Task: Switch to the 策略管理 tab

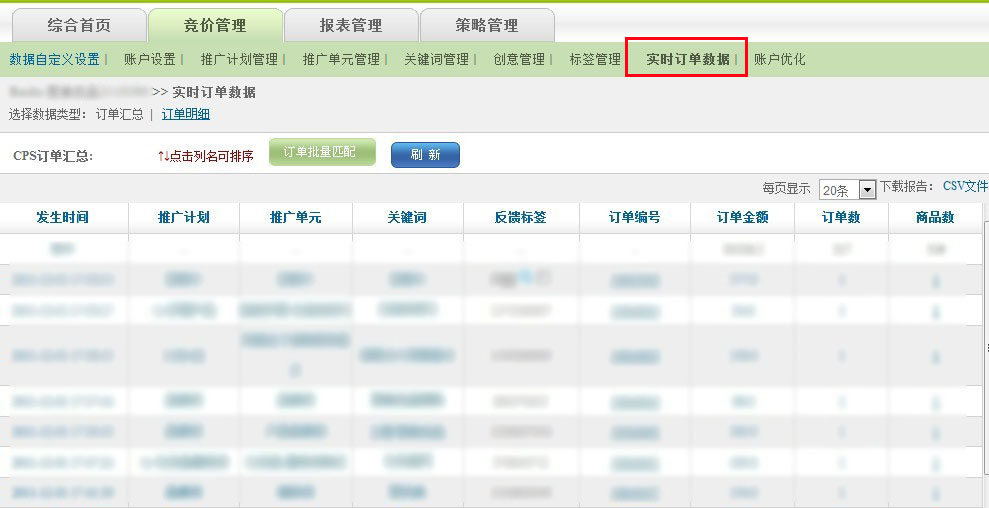Action: click(487, 25)
